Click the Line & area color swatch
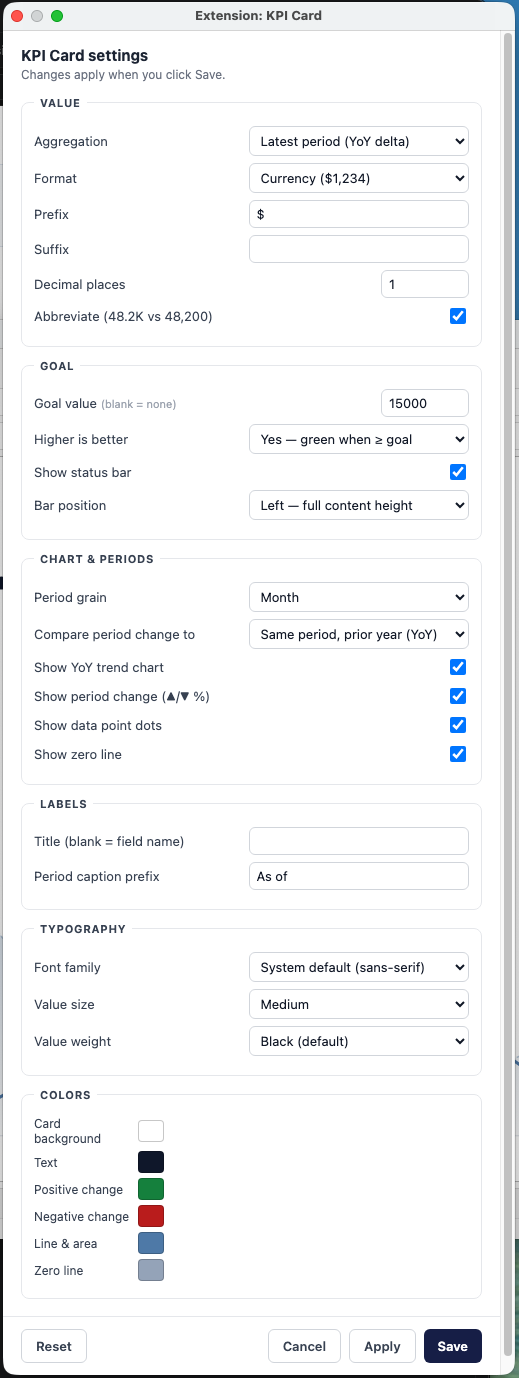519x1378 pixels. [151, 1243]
